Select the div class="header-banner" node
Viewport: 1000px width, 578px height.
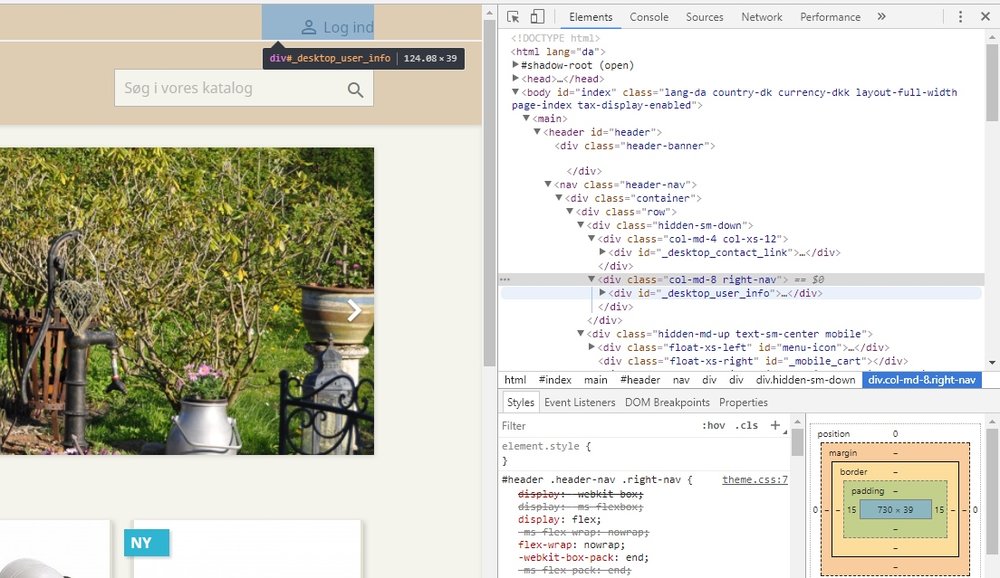pos(635,146)
